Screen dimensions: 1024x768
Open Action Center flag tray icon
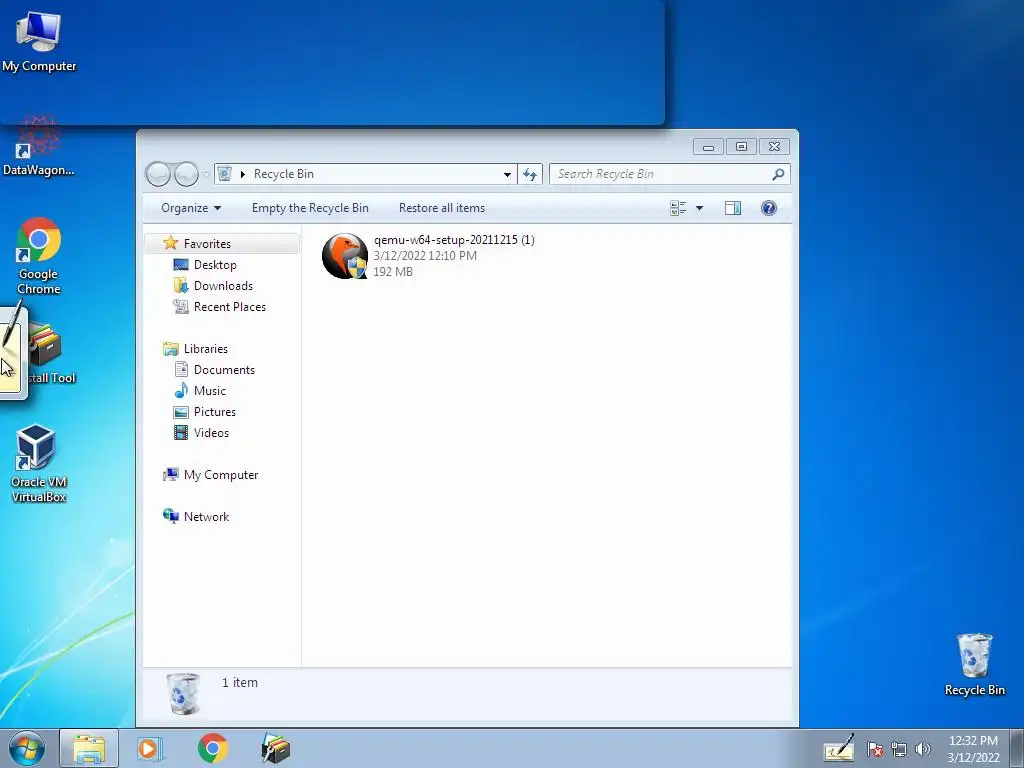(x=875, y=749)
